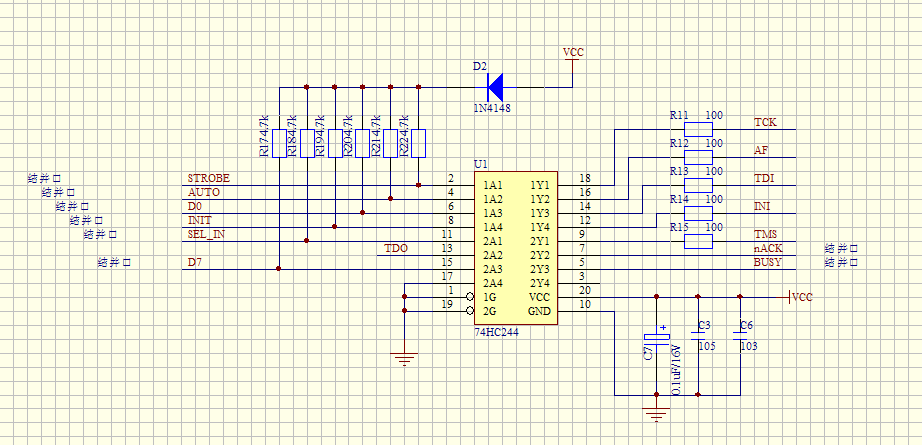The image size is (922, 445).
Task: Click the STROBE net label
Action: 208,178
